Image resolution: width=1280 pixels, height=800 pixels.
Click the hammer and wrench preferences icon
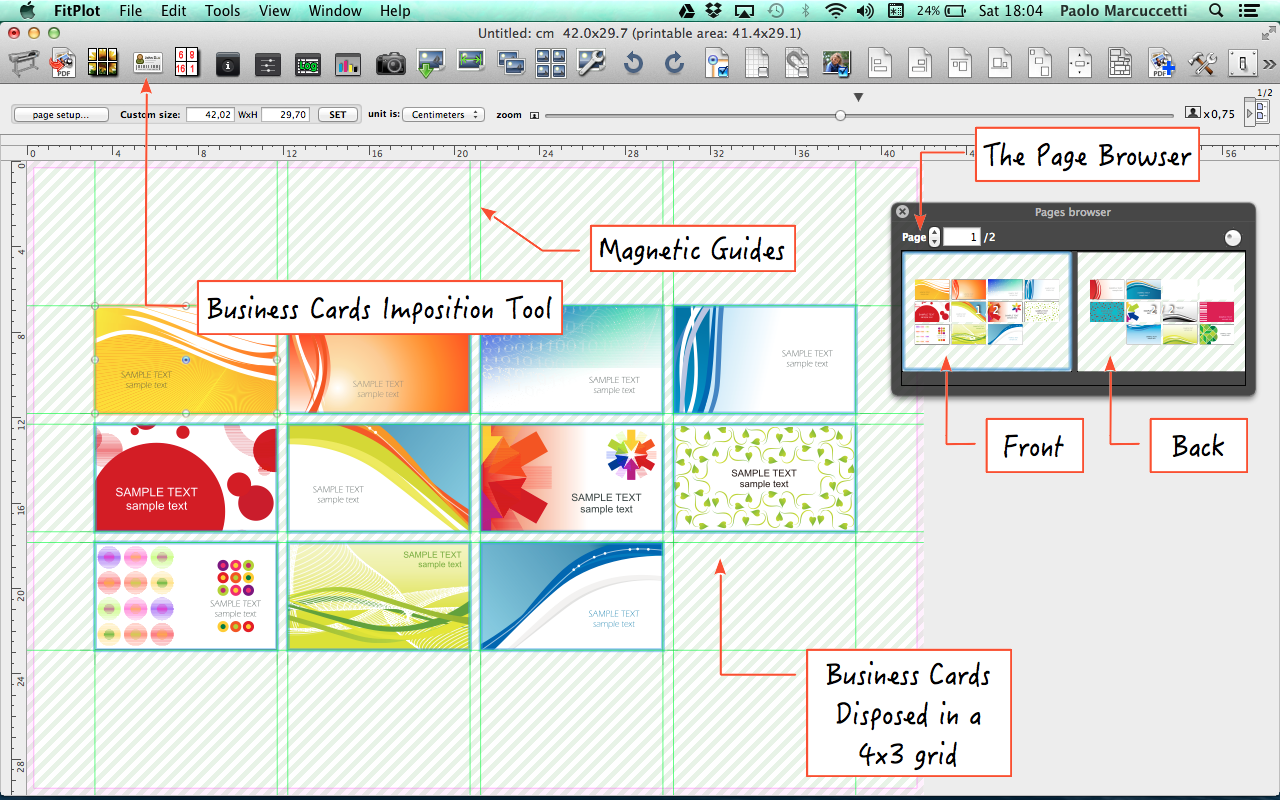(x=1201, y=64)
